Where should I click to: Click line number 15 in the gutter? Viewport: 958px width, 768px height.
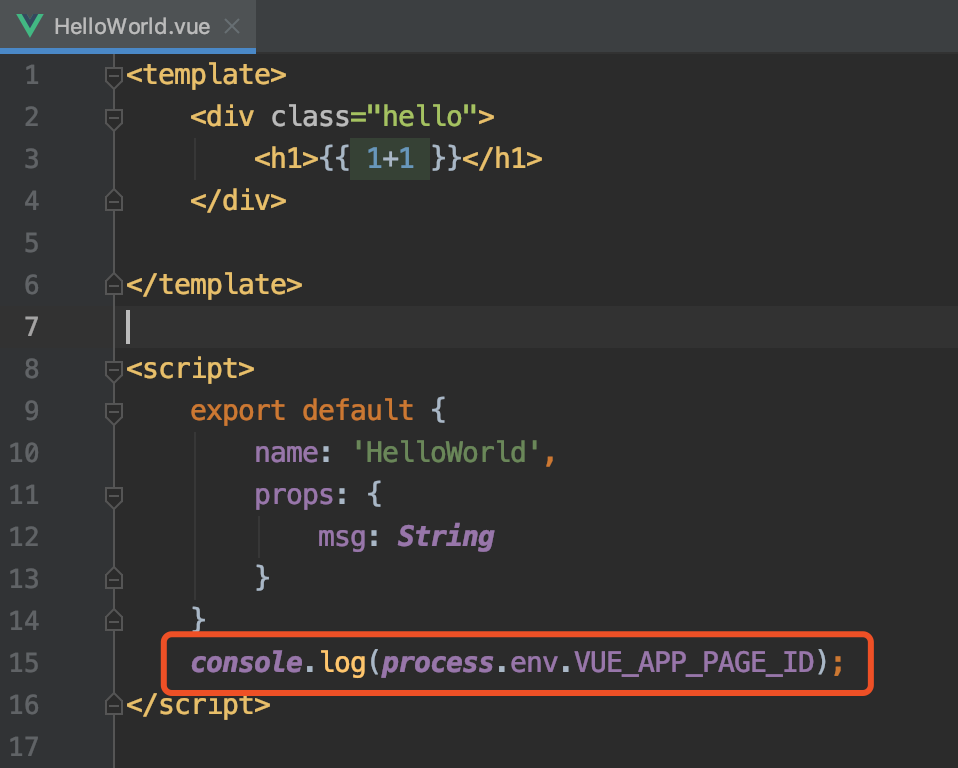point(24,663)
